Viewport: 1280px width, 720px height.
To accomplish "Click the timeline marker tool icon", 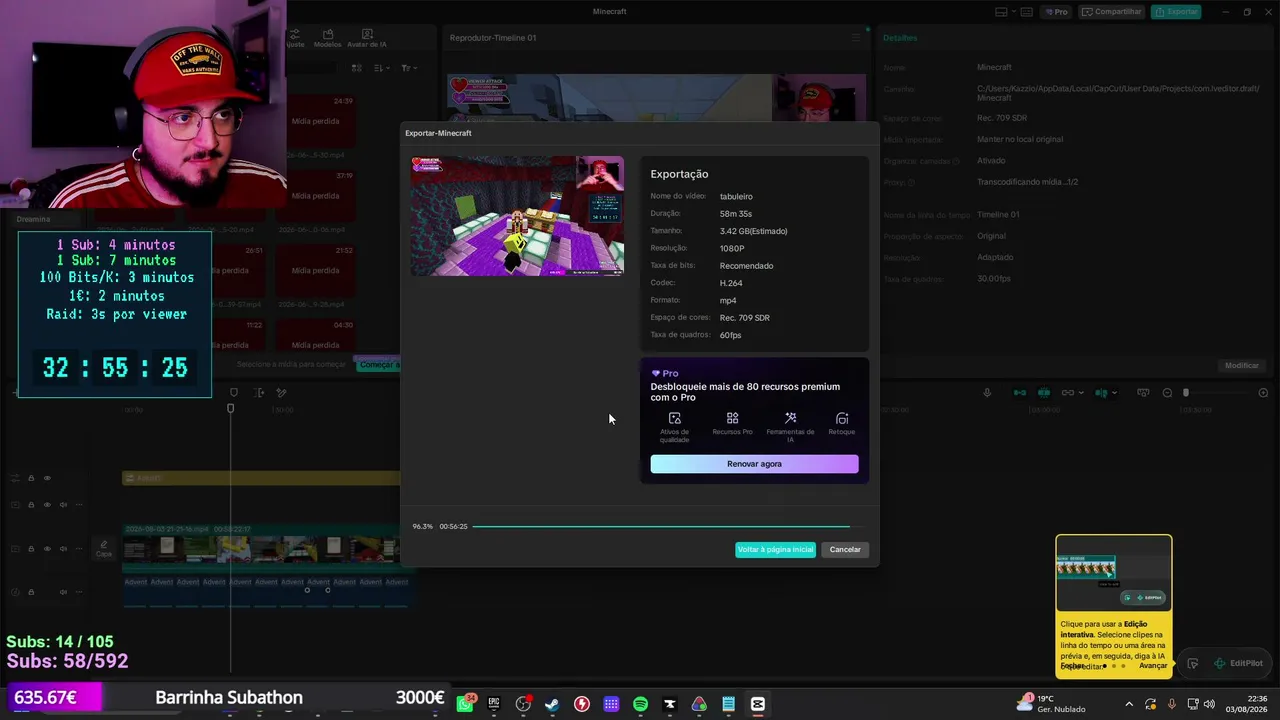I will click(x=234, y=393).
